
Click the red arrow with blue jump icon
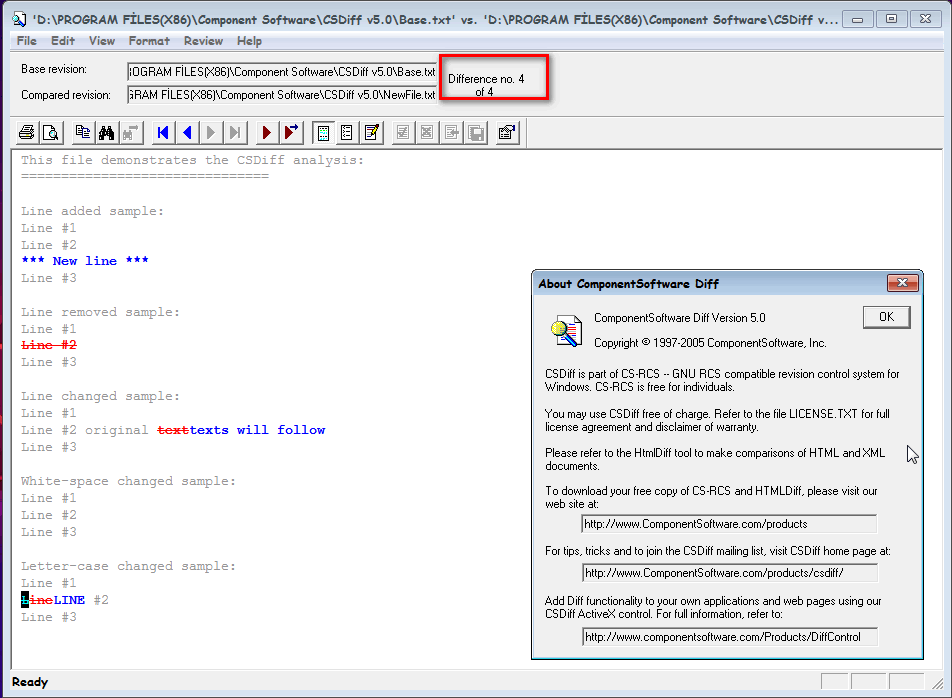[x=291, y=132]
